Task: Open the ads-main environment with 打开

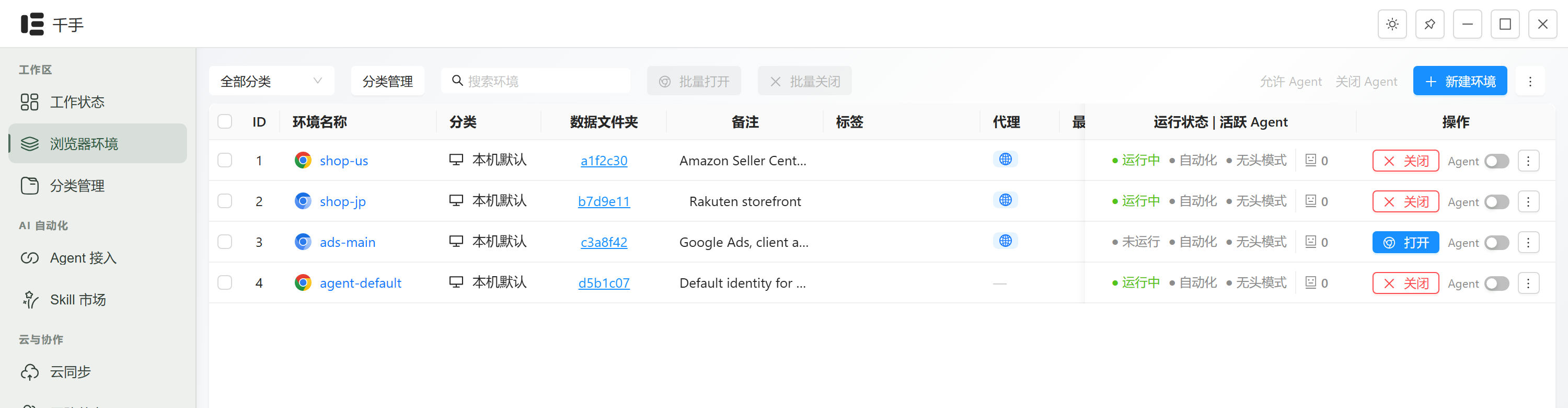Action: (1405, 242)
